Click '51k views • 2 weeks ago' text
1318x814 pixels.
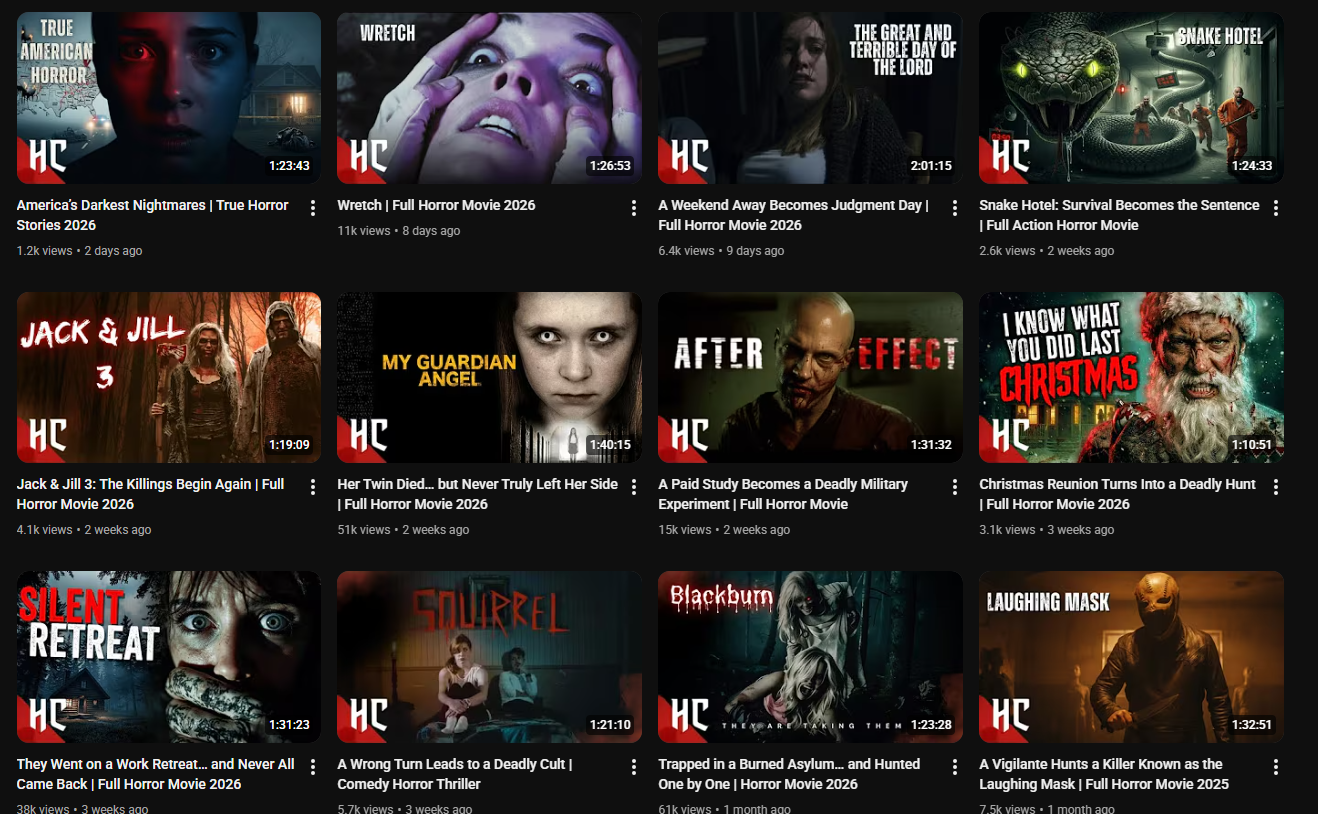pyautogui.click(x=403, y=530)
